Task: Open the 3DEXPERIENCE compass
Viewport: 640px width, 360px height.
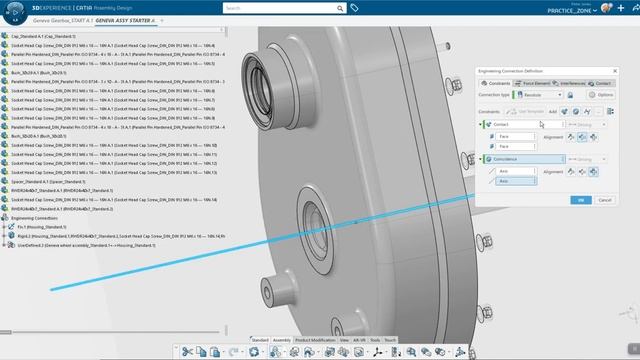Action: pos(16,12)
